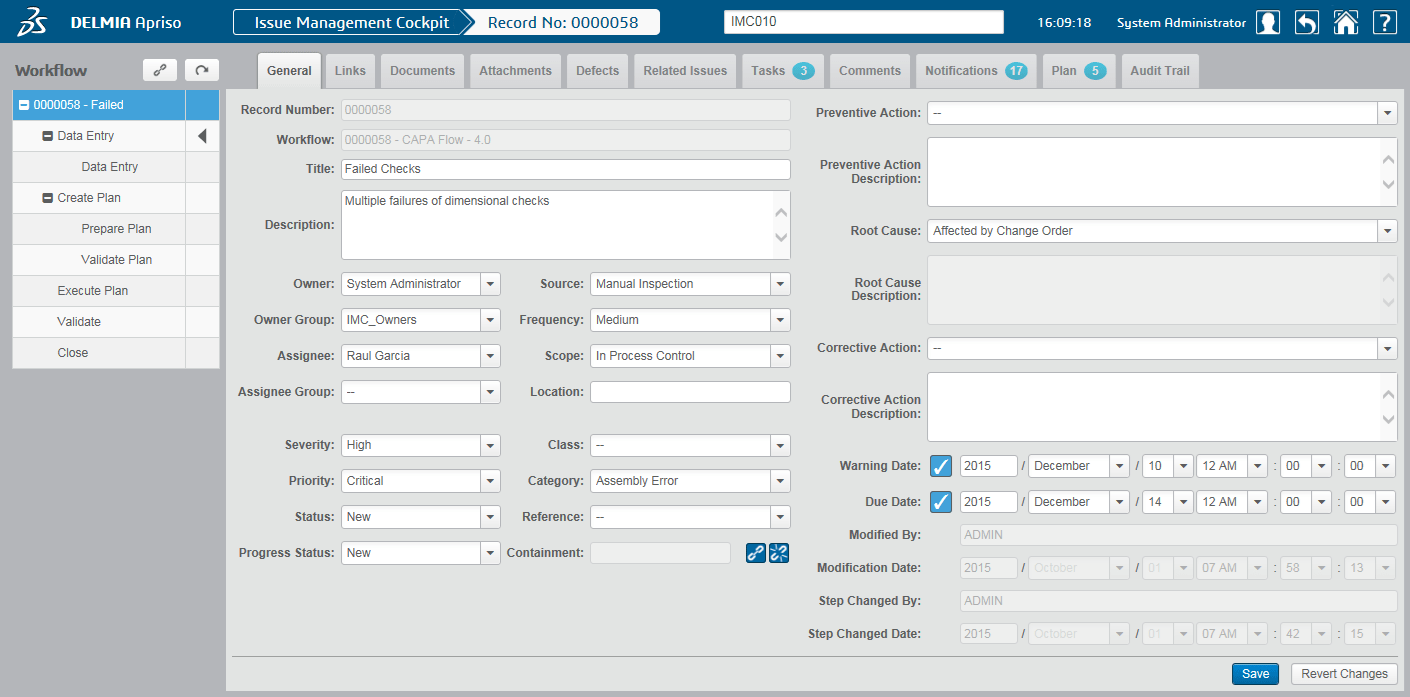Open help via question mark icon
The height and width of the screenshot is (697, 1410).
pyautogui.click(x=1384, y=22)
